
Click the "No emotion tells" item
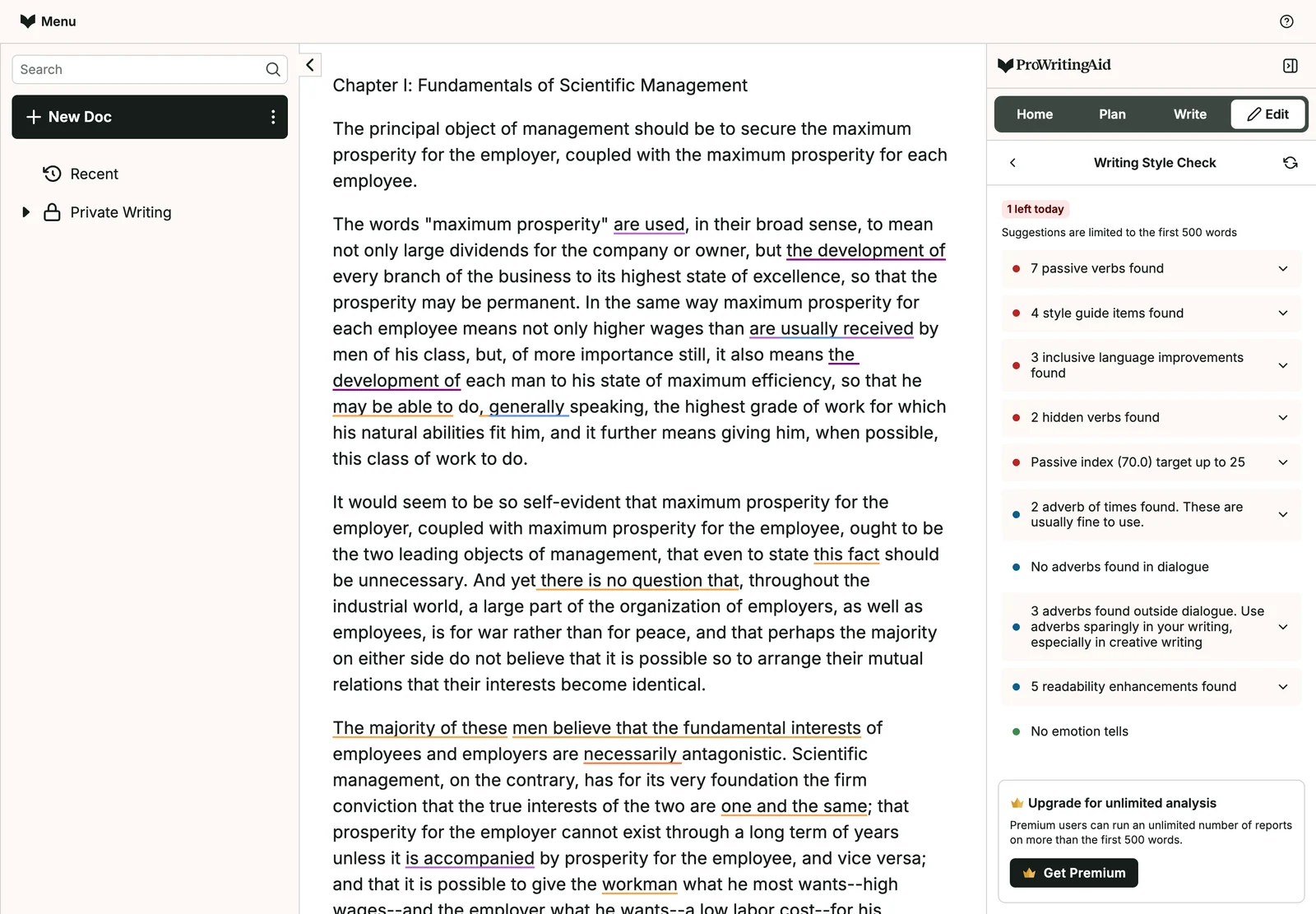(1079, 731)
